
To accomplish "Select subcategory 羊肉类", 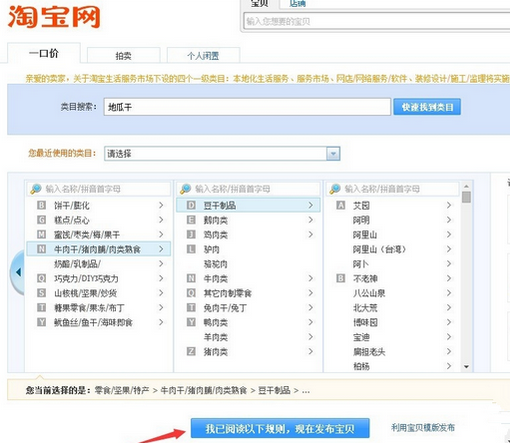I will (248, 337).
